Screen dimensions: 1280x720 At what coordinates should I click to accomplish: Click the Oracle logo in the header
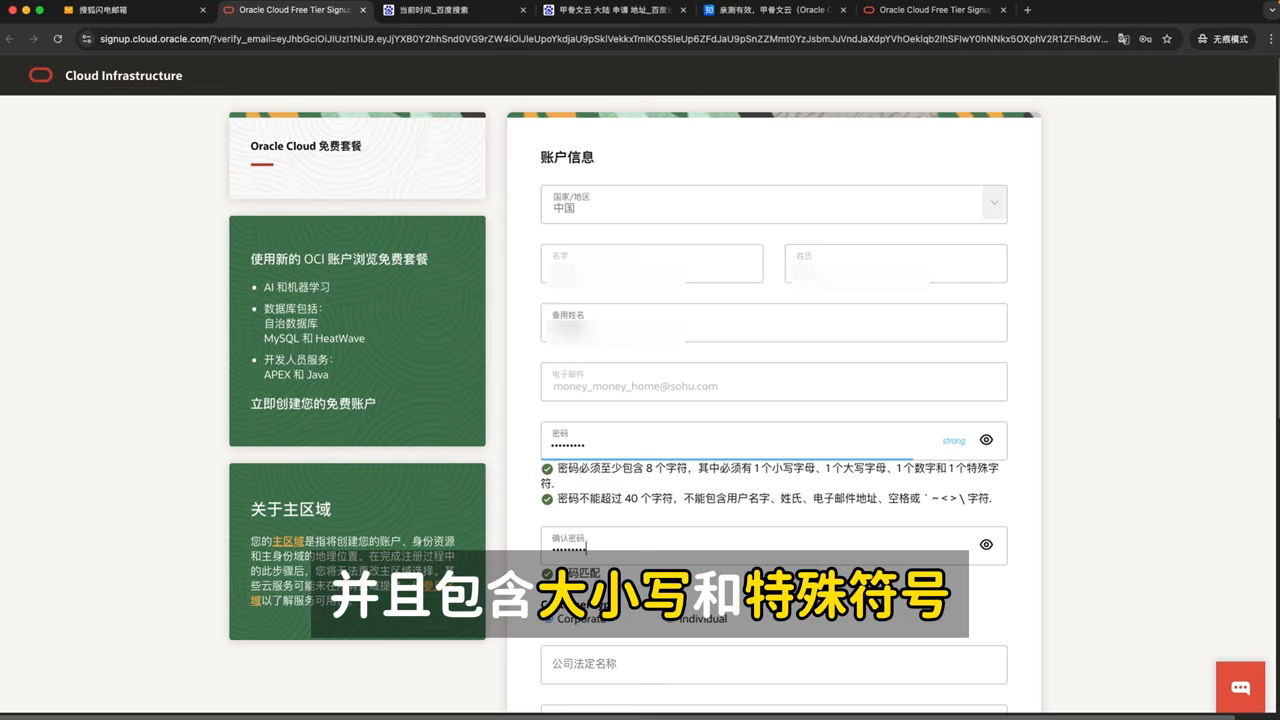41,75
